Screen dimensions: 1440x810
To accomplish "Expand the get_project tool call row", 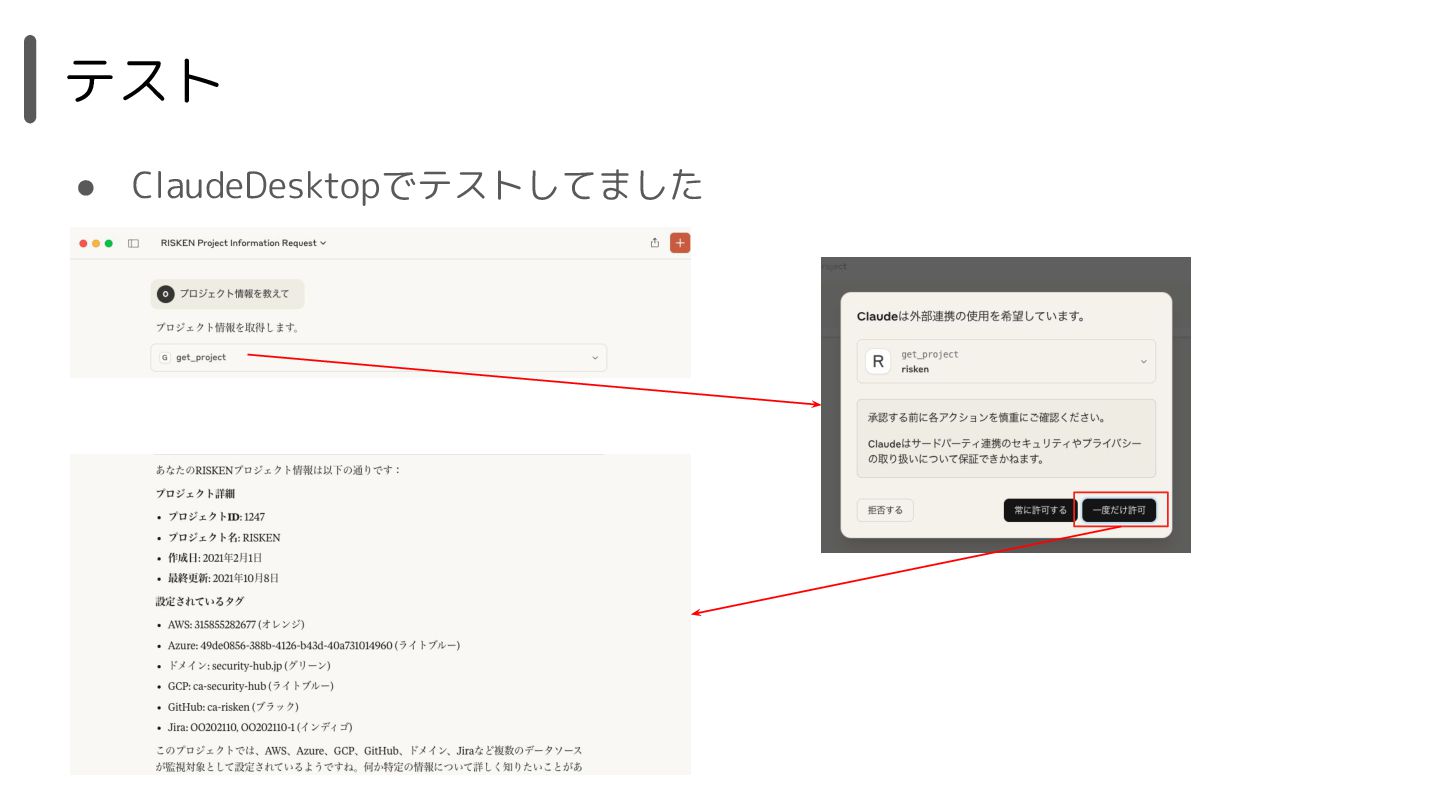I will point(378,357).
